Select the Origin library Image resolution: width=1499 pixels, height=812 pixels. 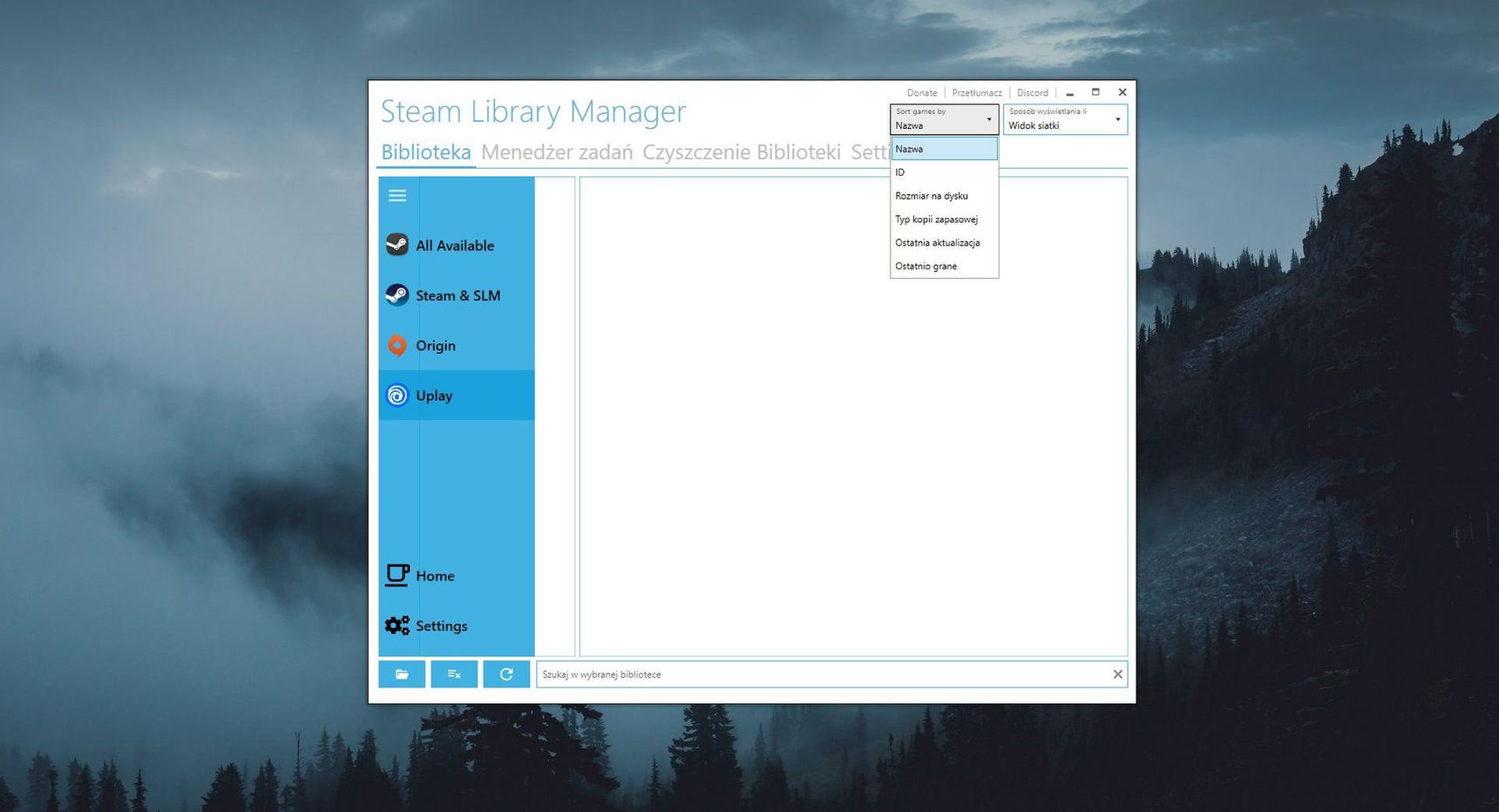(x=457, y=345)
